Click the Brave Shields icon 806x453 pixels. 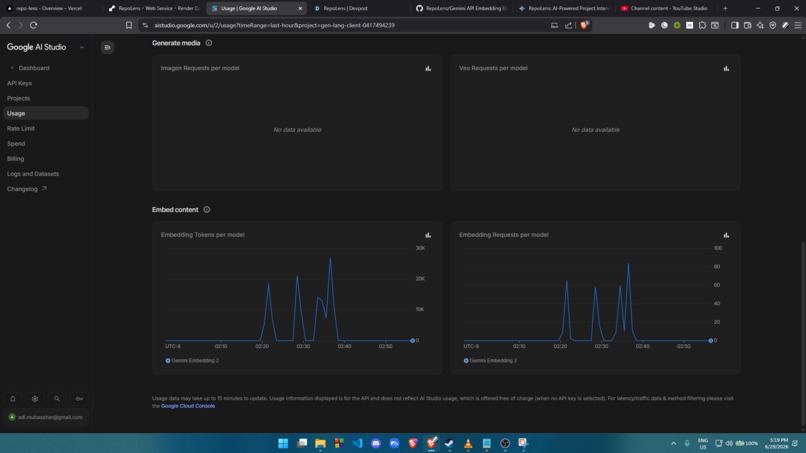tap(584, 25)
